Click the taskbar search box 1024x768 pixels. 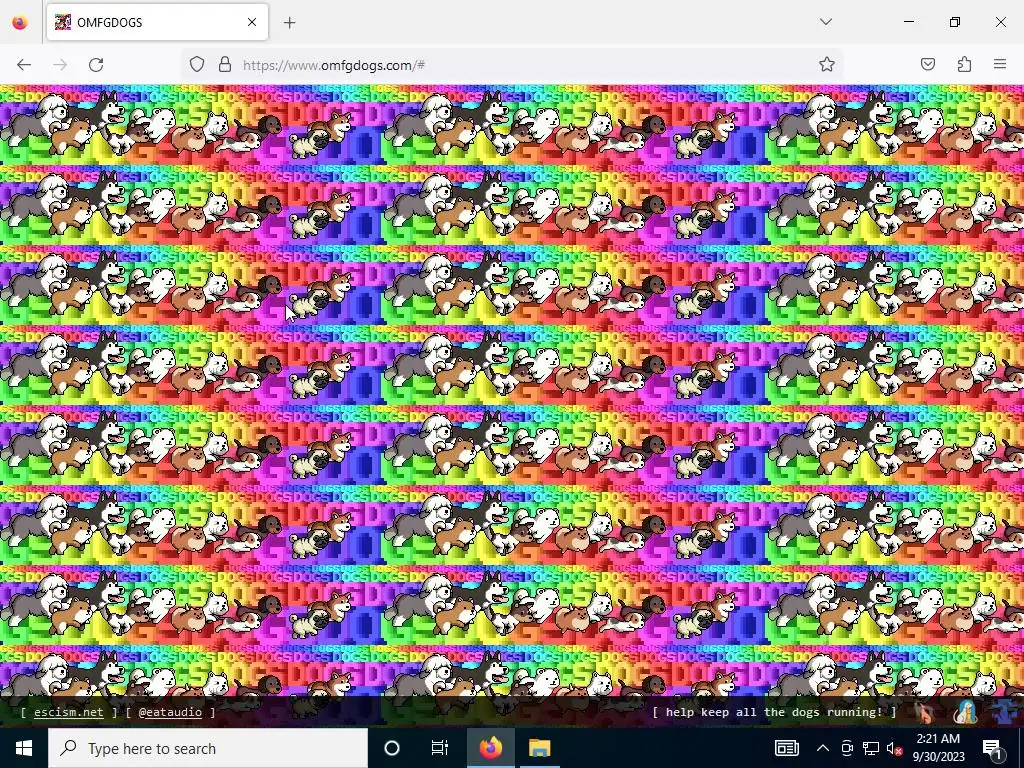pyautogui.click(x=208, y=748)
